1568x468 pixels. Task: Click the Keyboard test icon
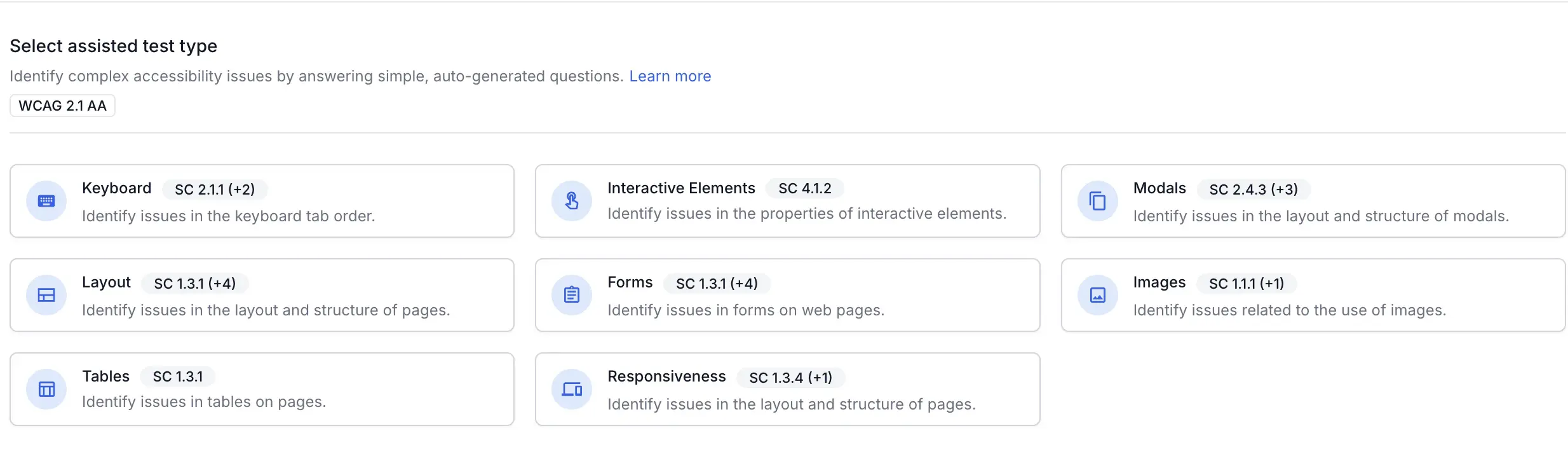coord(46,202)
